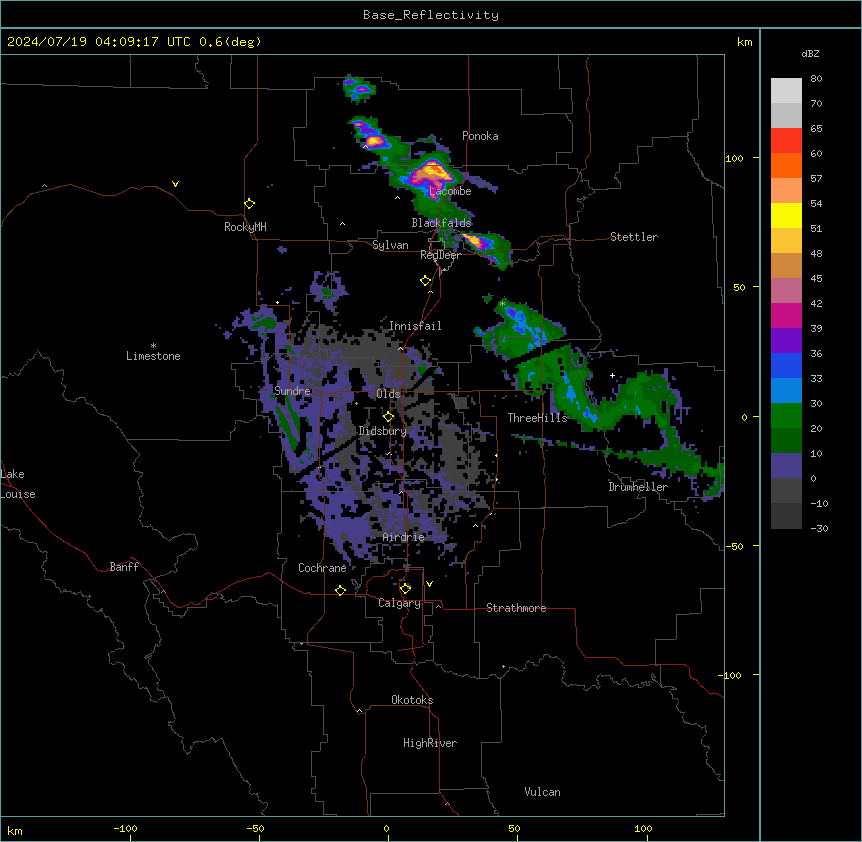
Task: Click the RedDeer city label
Action: tap(441, 255)
